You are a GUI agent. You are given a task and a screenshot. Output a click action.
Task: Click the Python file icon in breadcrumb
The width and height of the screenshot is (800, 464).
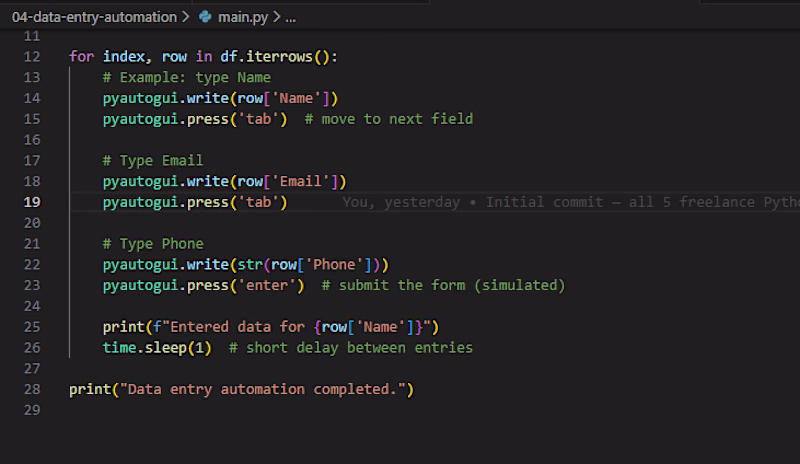coord(206,17)
